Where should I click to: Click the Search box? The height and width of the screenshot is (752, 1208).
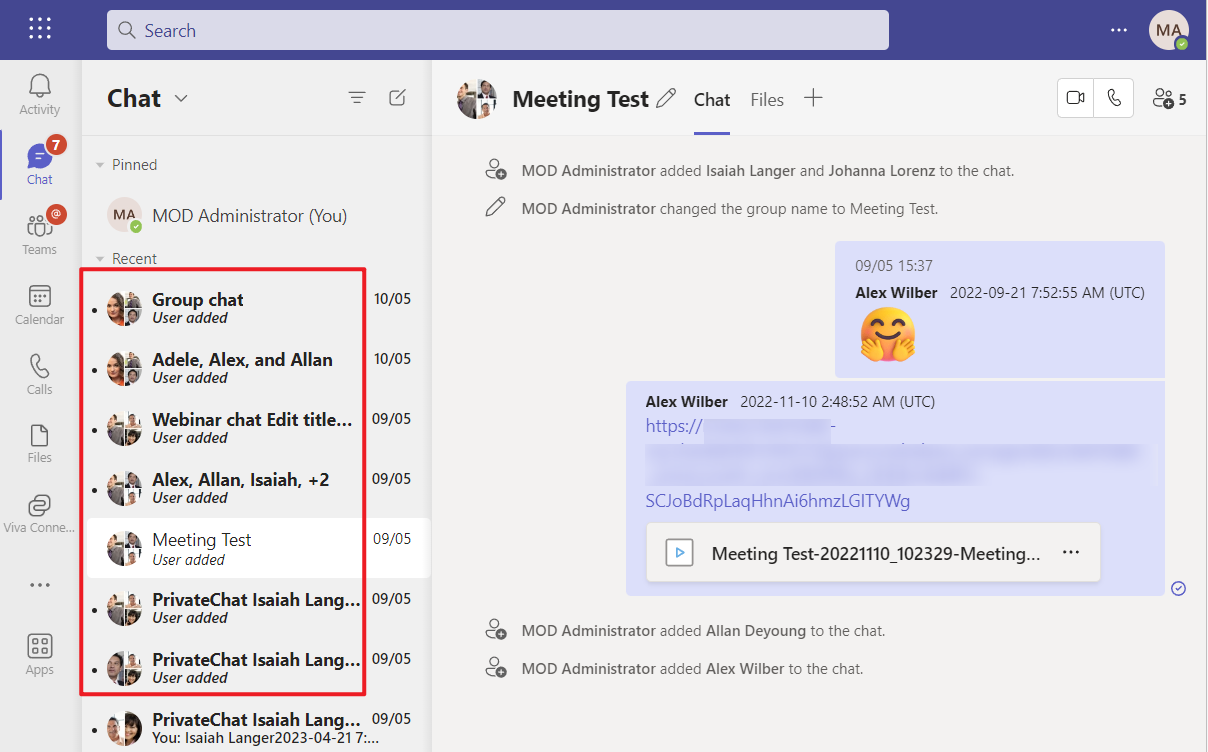click(x=498, y=30)
